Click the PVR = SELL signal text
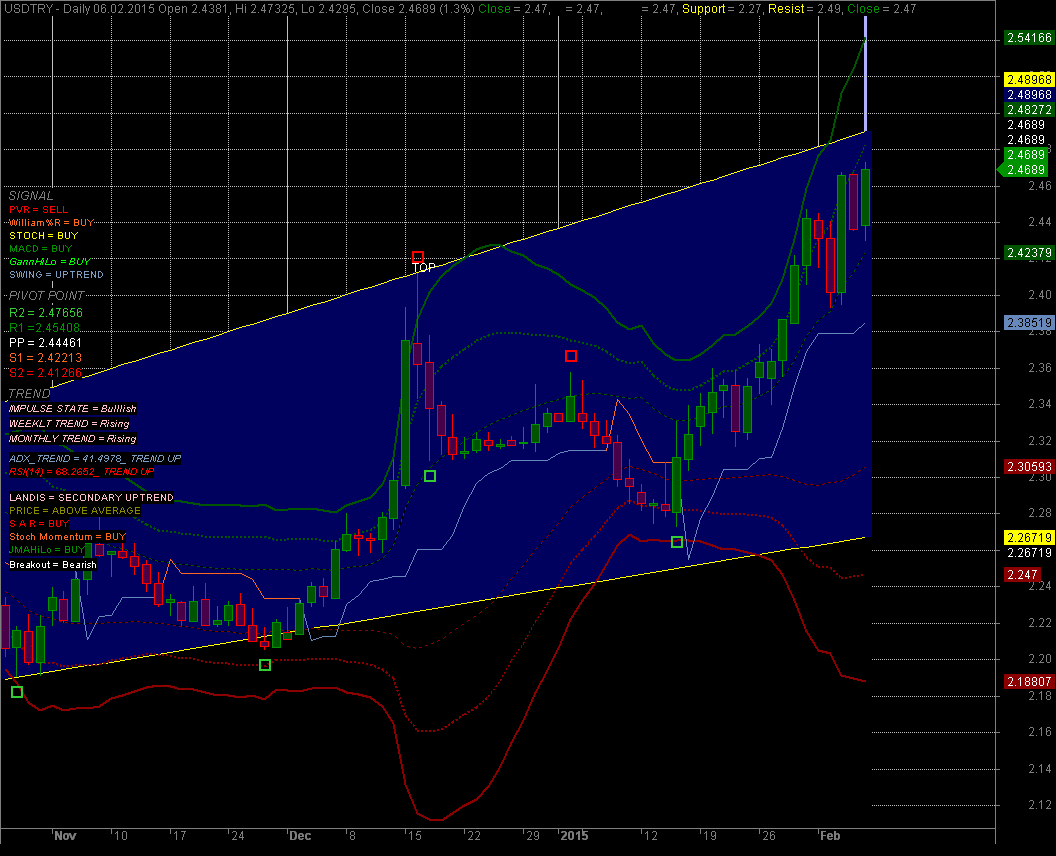The height and width of the screenshot is (856, 1056). pos(39,210)
